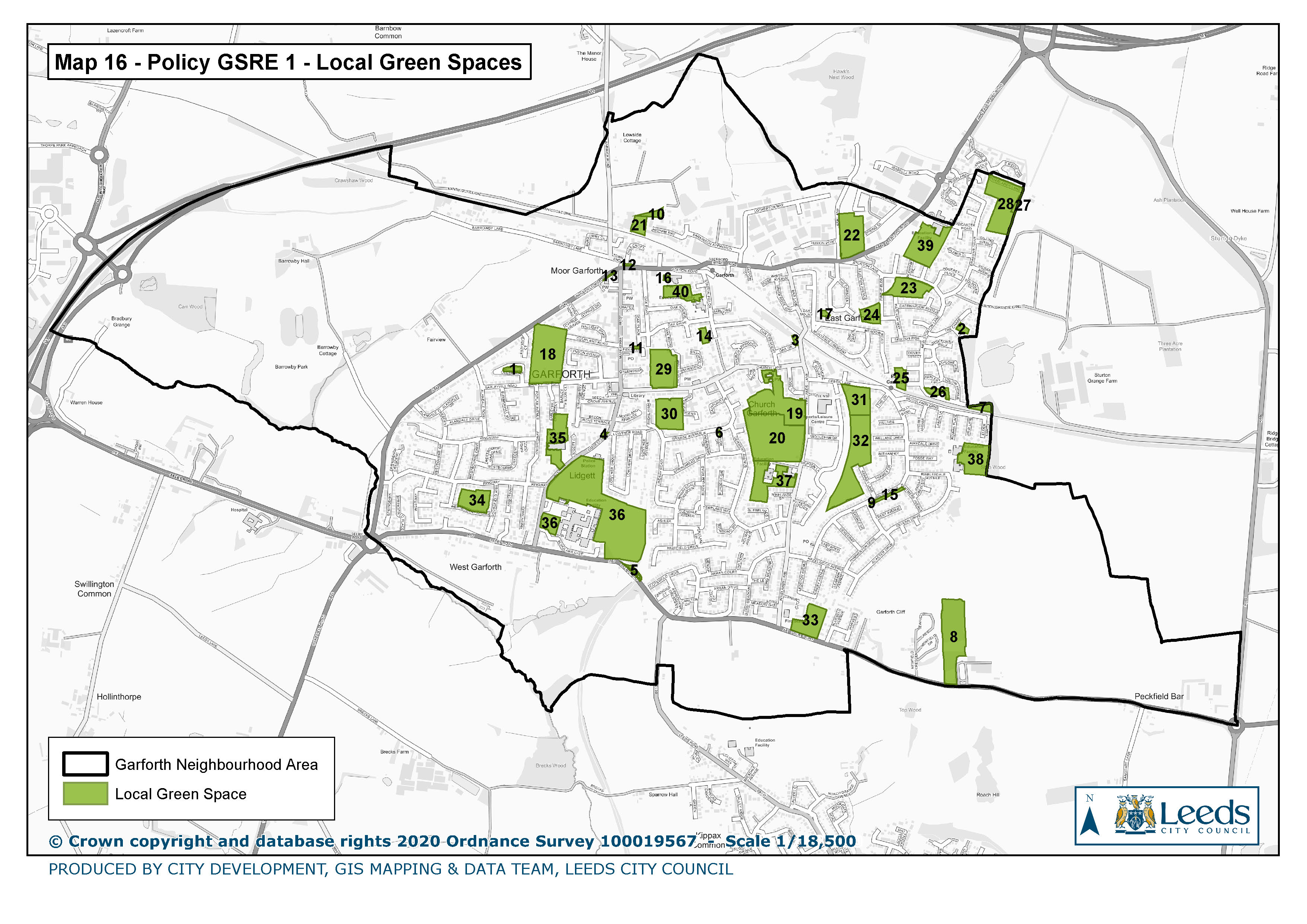
Task: Click the green parcel labeled 39
Action: pos(925,245)
